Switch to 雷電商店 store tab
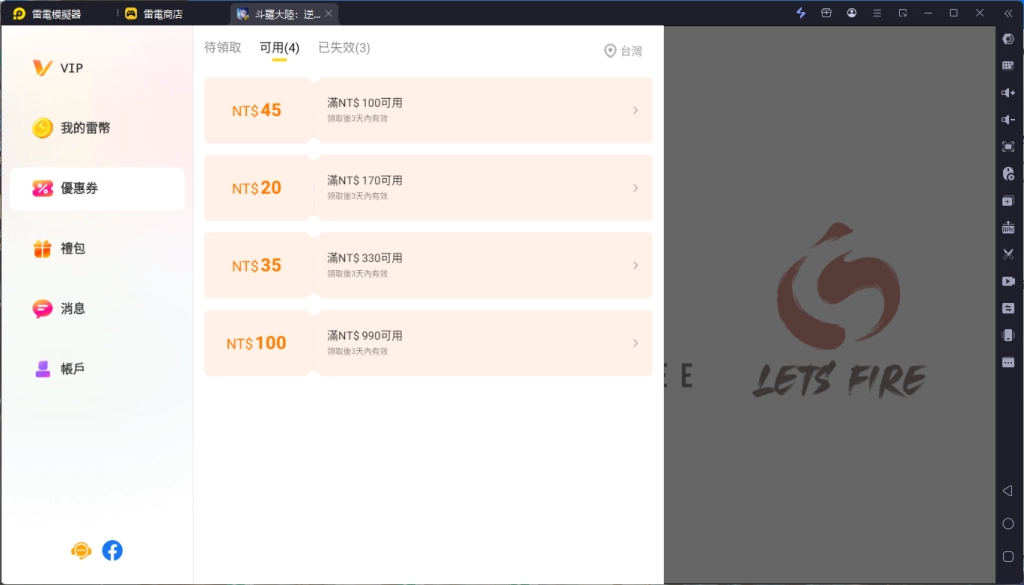Screen dimensions: 1024x585 [154, 14]
